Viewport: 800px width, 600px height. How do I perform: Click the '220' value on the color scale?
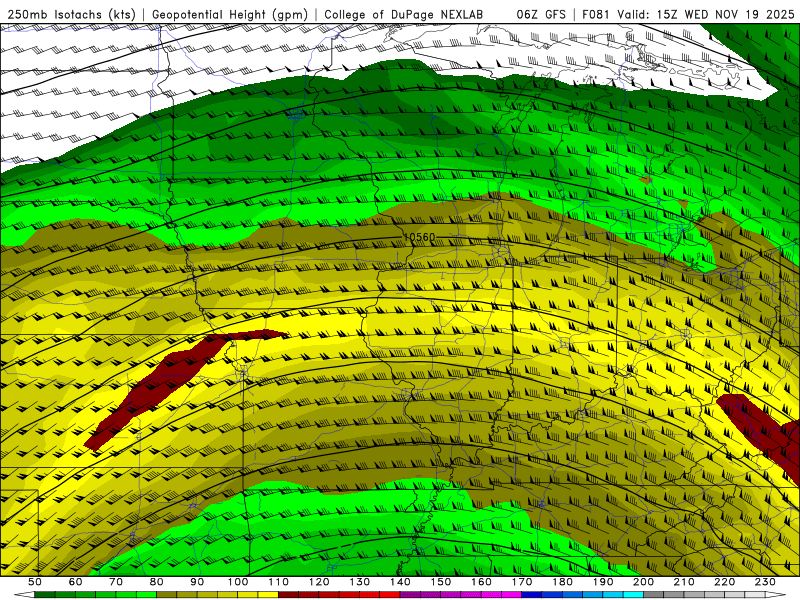pos(724,582)
